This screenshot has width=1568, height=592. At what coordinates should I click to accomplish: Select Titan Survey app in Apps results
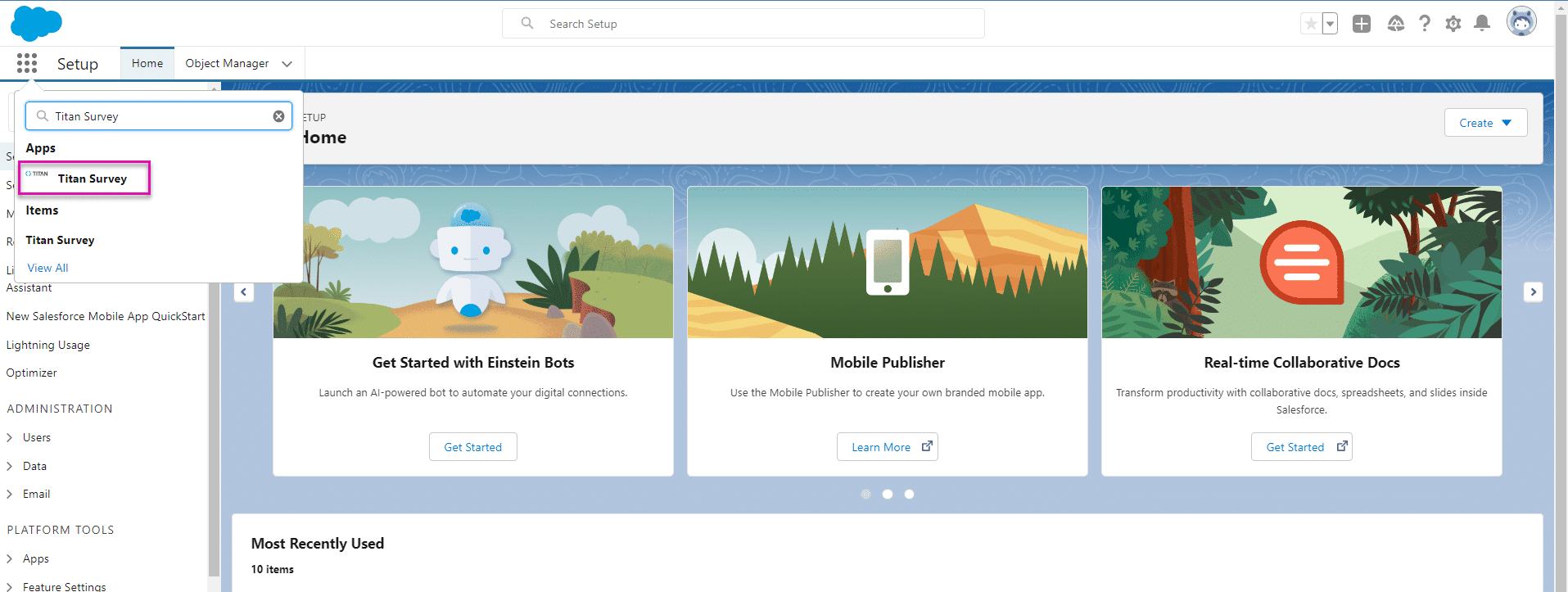coord(92,179)
